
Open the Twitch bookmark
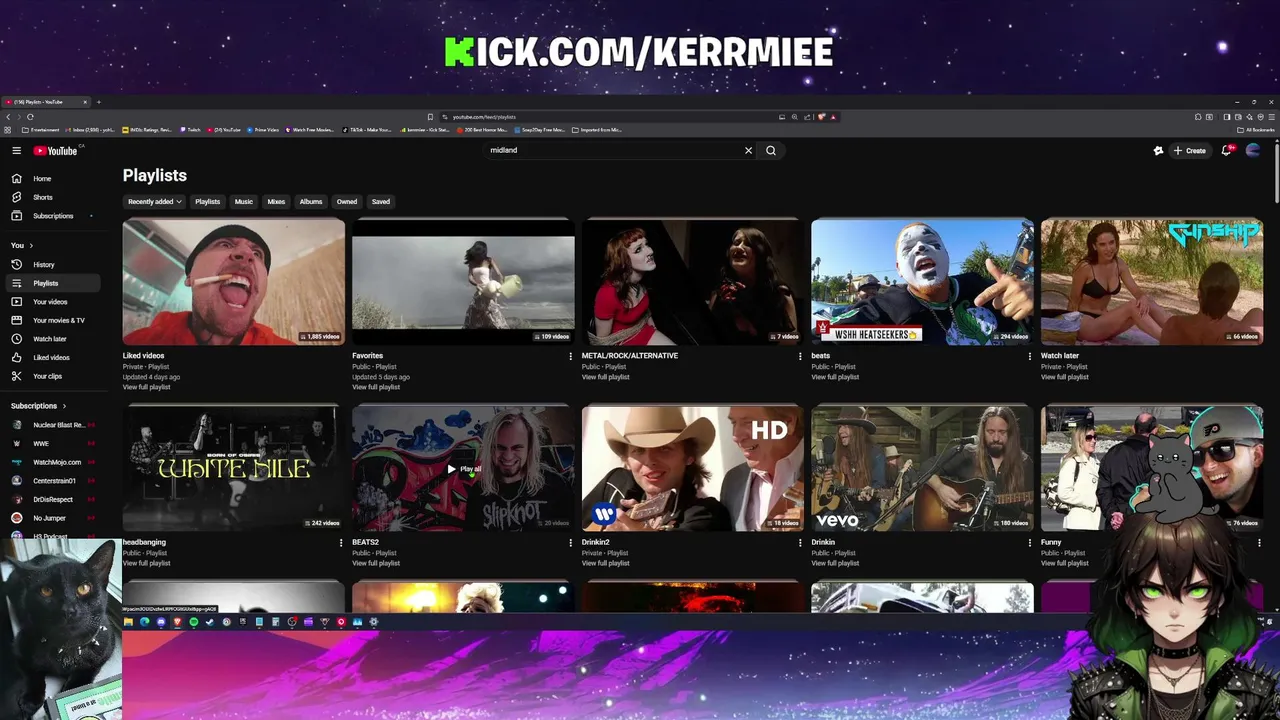point(191,130)
